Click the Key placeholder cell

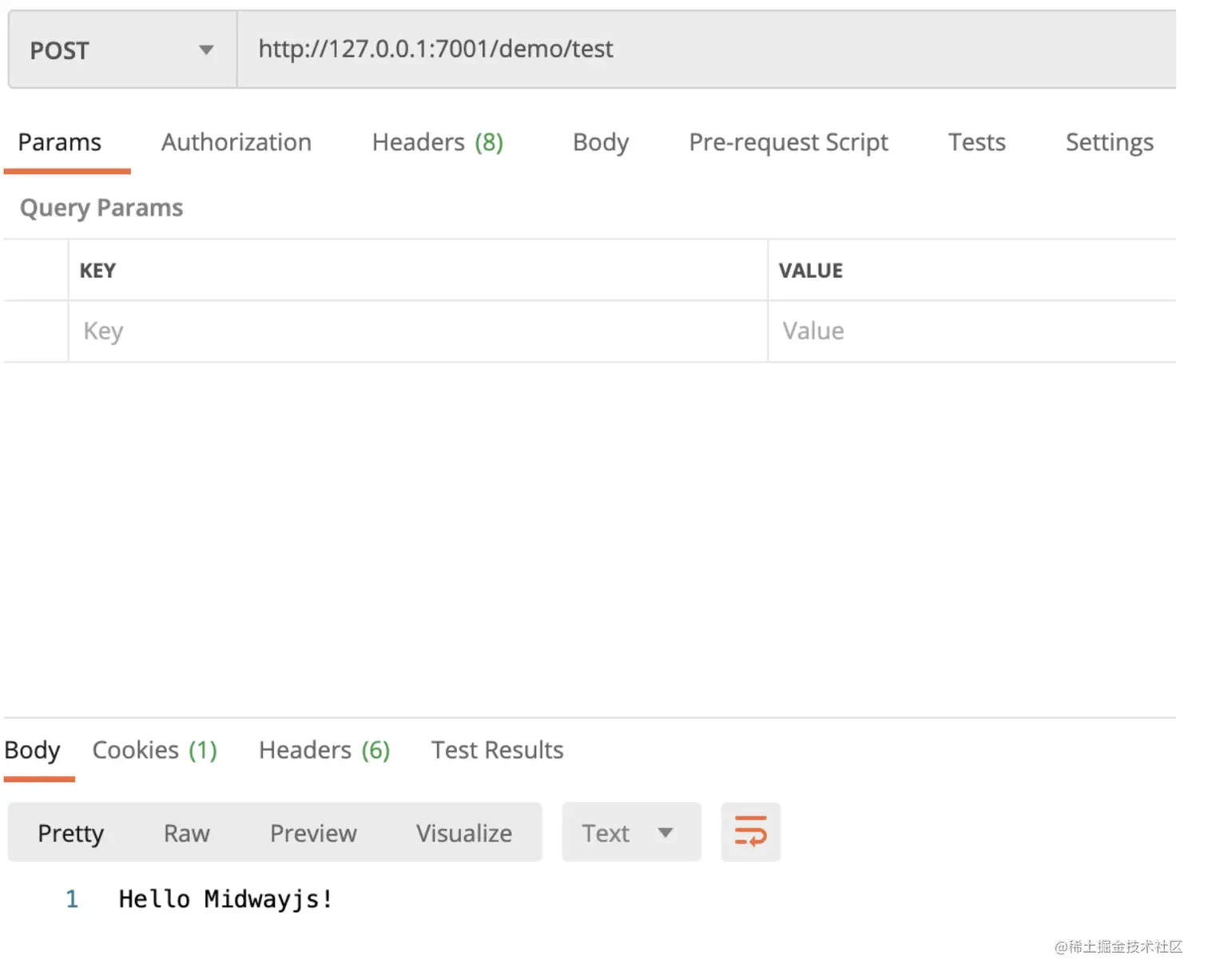pyautogui.click(x=418, y=331)
